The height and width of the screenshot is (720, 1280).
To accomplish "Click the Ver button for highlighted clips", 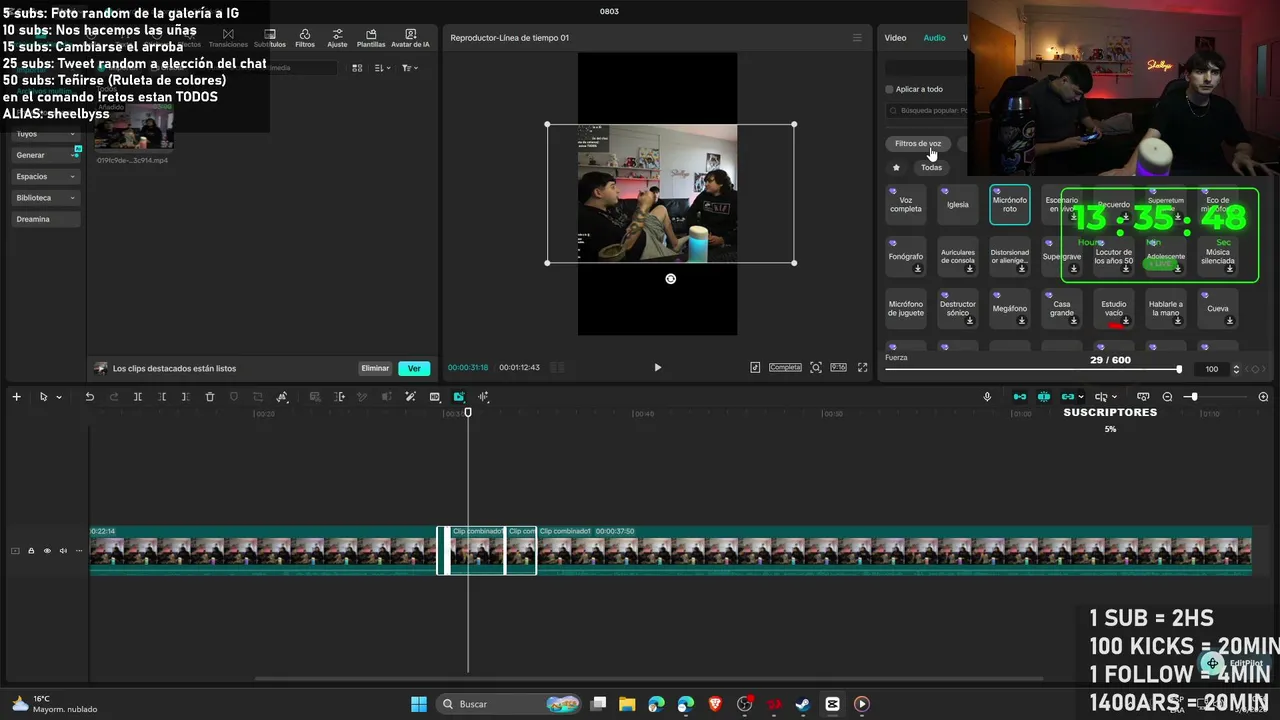I will 414,368.
